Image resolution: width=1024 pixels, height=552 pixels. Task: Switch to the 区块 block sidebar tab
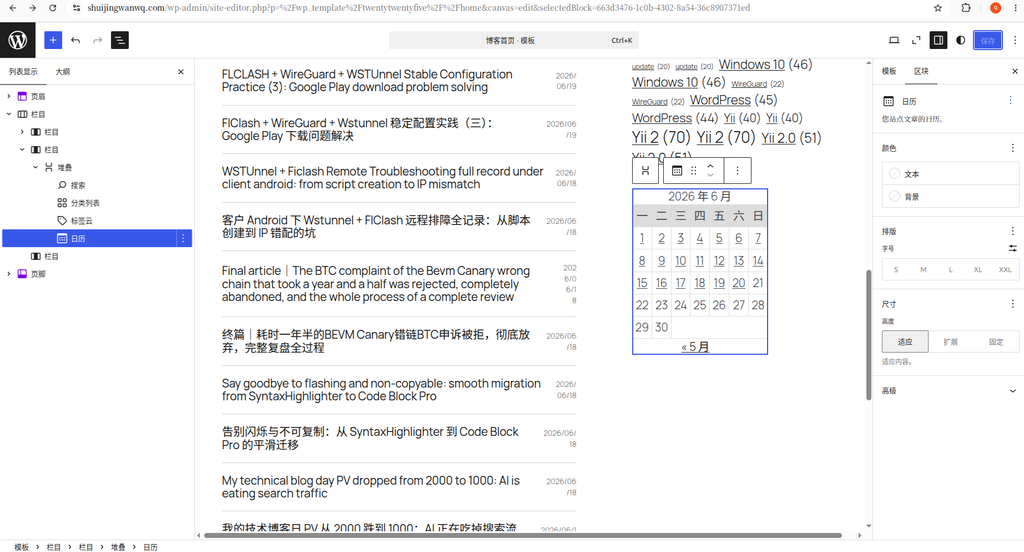[x=921, y=71]
